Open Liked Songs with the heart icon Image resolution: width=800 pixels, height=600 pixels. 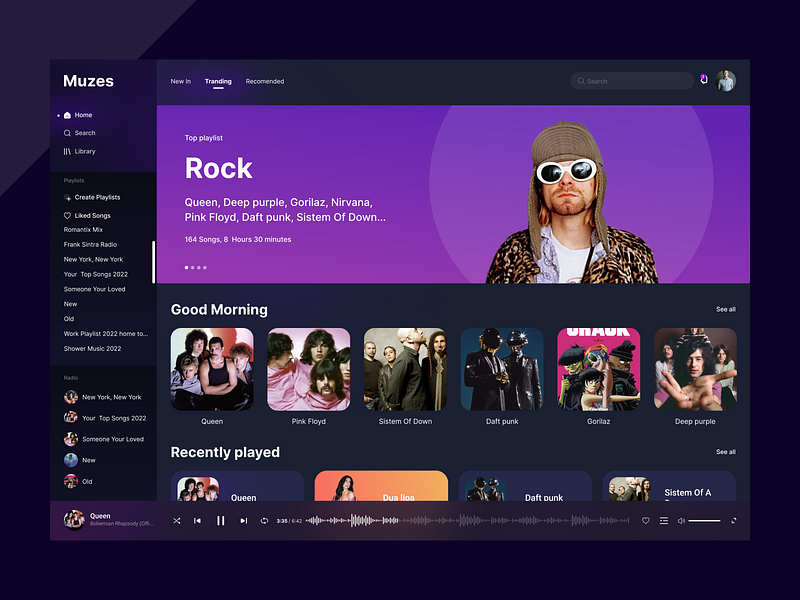66,215
